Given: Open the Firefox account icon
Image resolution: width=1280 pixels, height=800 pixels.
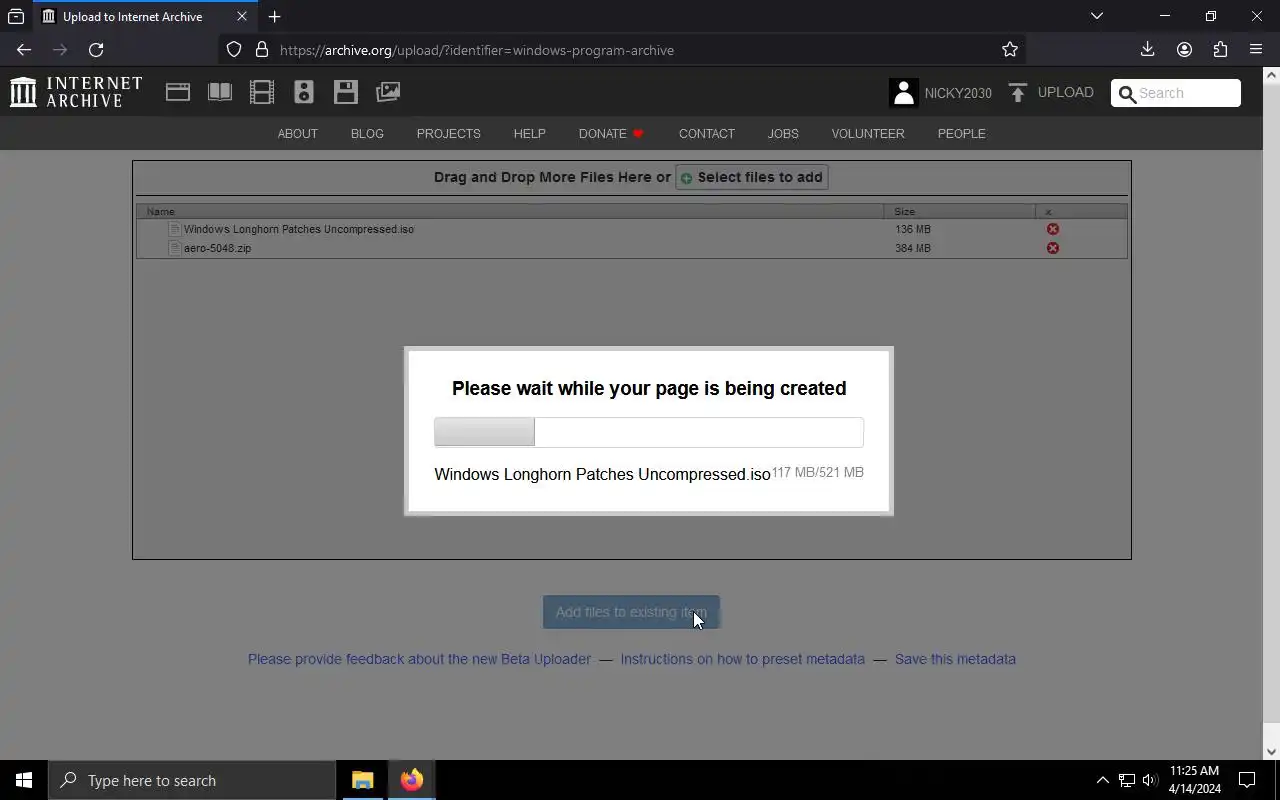Looking at the screenshot, I should pyautogui.click(x=1184, y=49).
